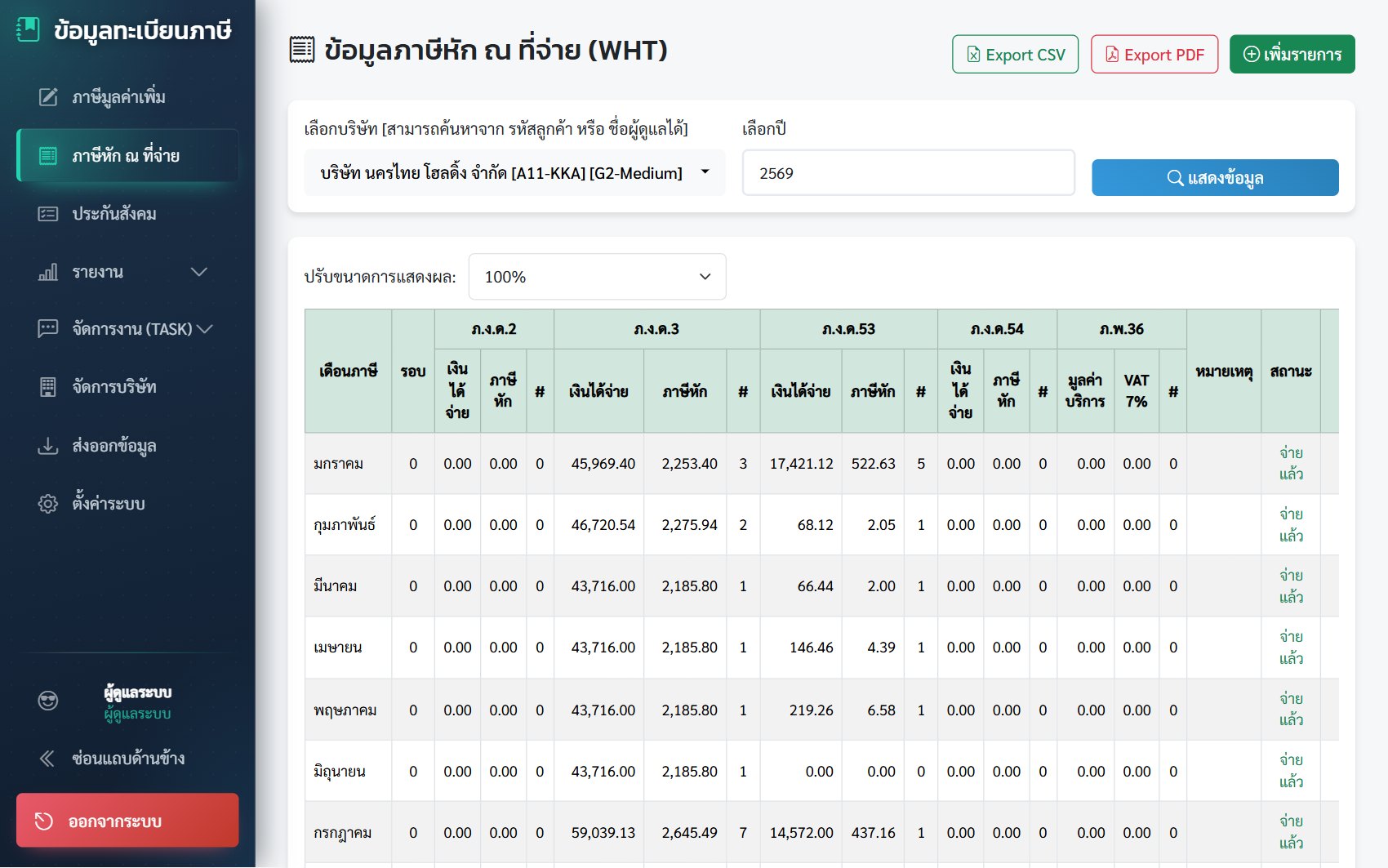Click the แสดงข้อมูล search button
This screenshot has width=1388, height=868.
(1215, 177)
